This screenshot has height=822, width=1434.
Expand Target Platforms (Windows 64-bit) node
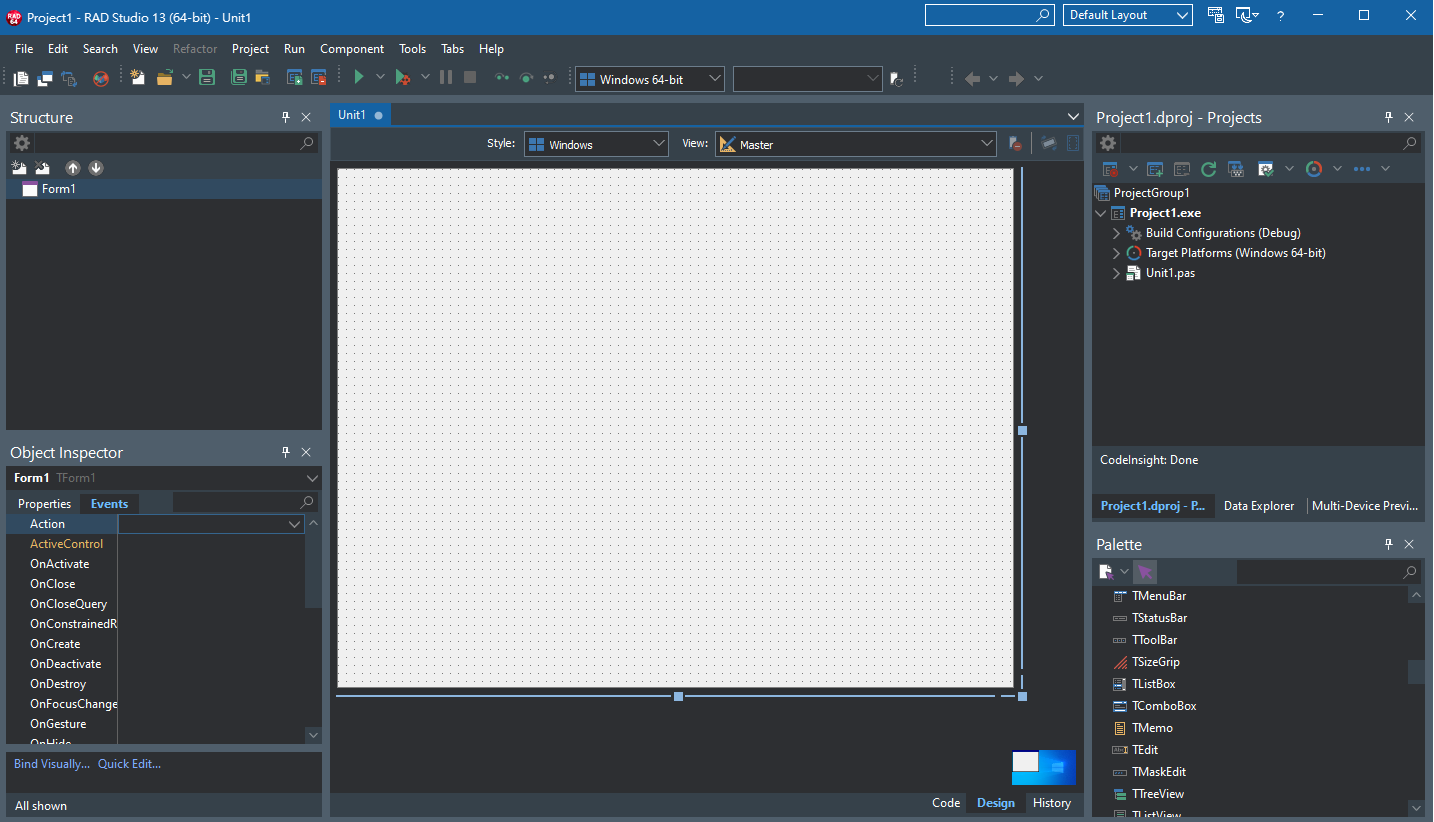1117,253
